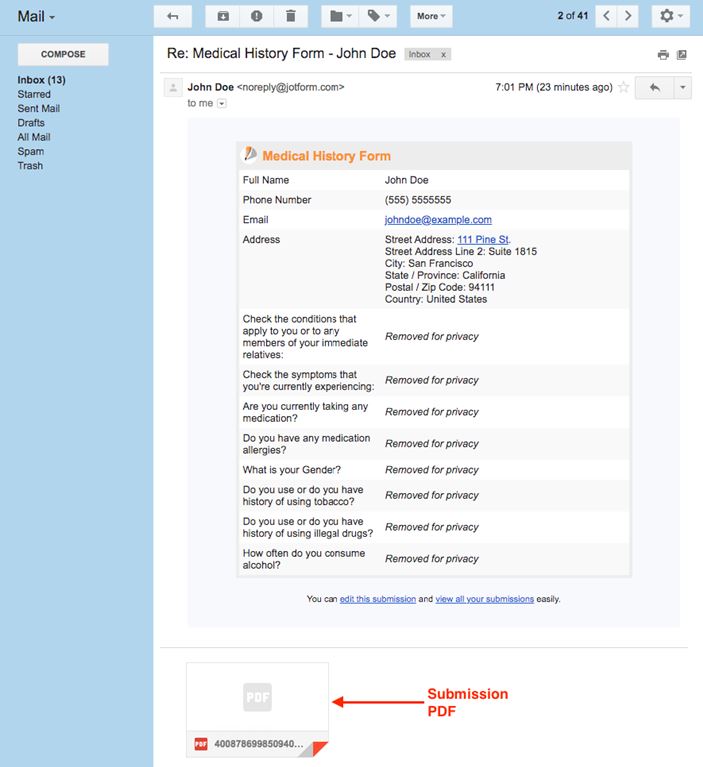Report spam with the exclamation icon

[257, 16]
